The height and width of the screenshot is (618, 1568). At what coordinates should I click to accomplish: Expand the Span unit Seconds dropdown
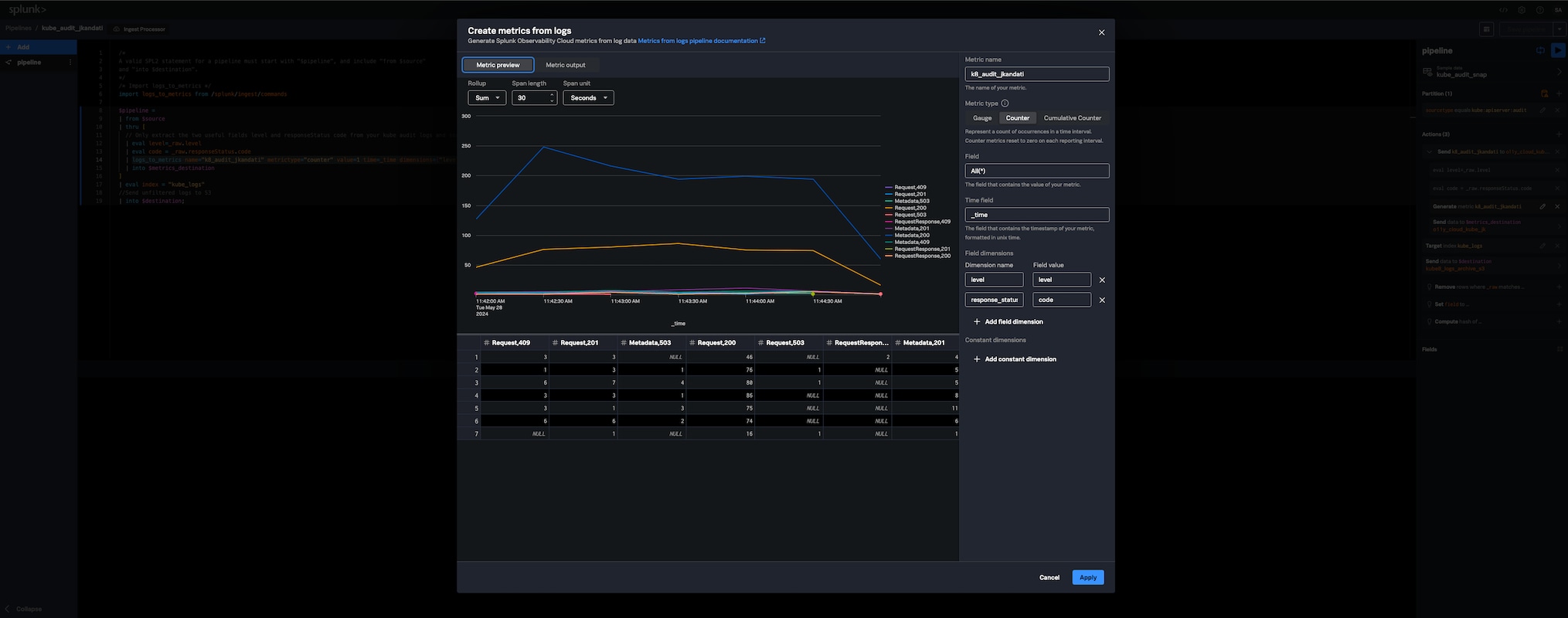click(588, 98)
